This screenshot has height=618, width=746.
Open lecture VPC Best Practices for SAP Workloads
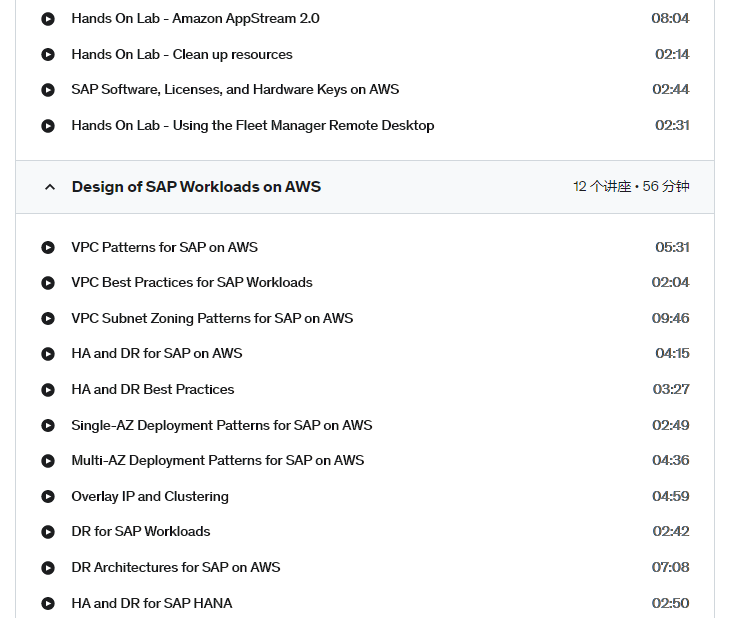click(192, 283)
